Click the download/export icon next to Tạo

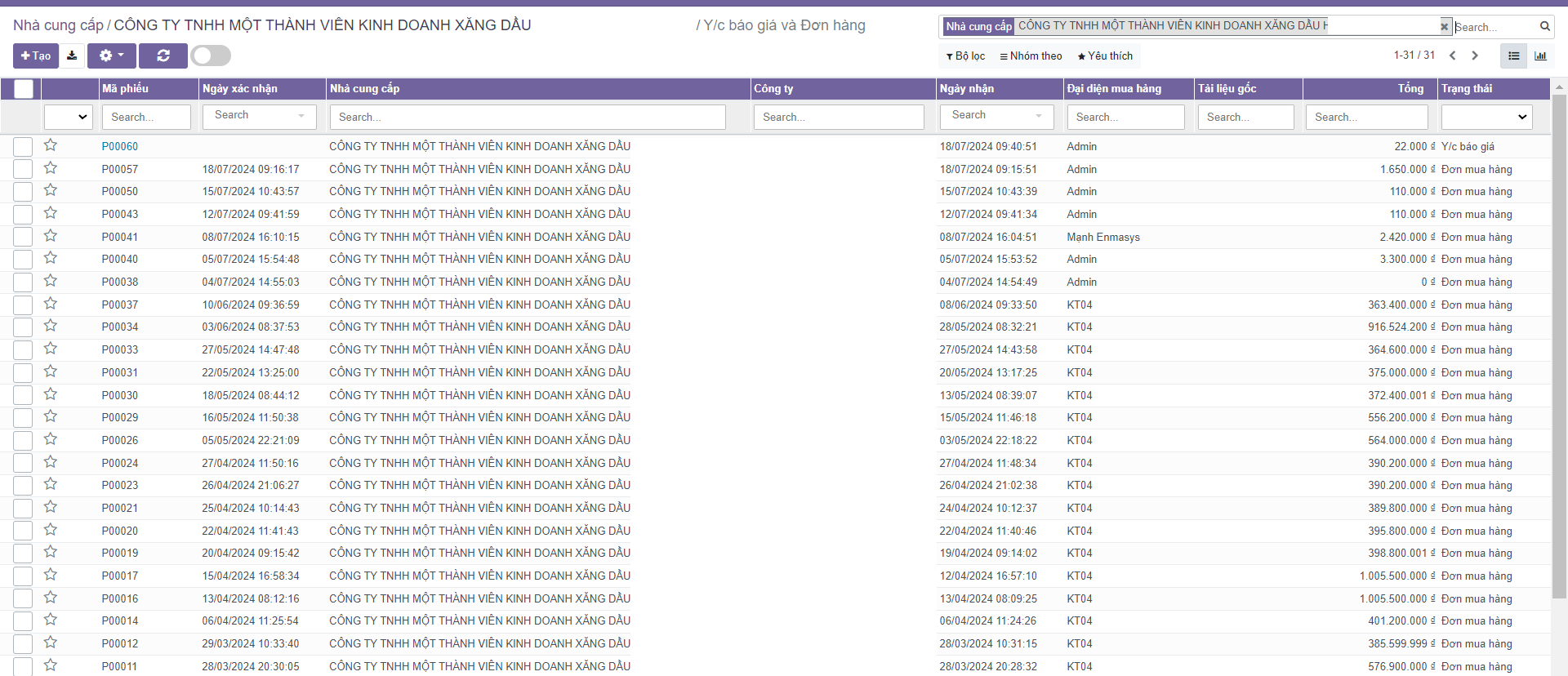(x=72, y=56)
